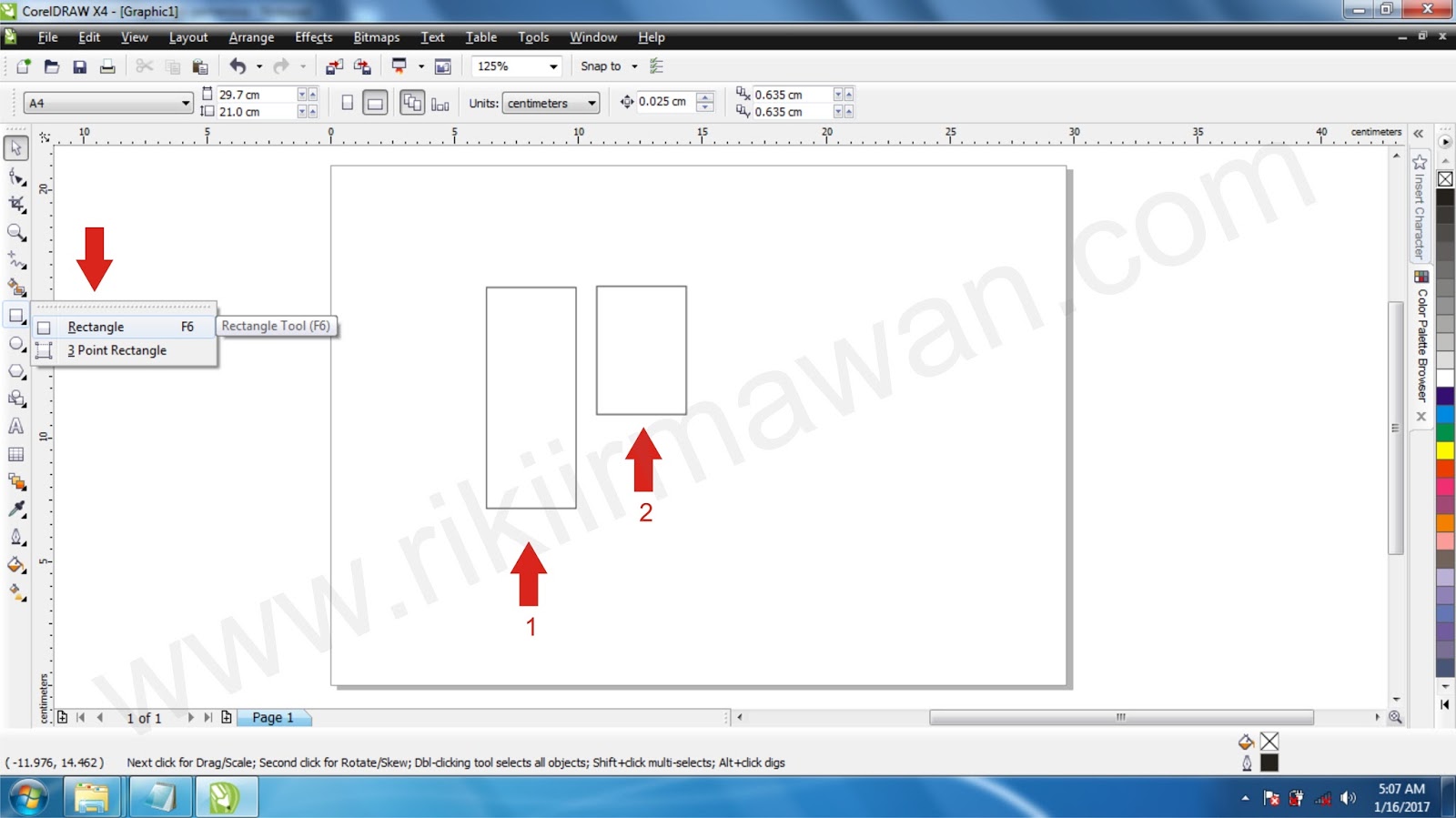Click the Paste icon
Screen dimensions: 1456x818
[x=200, y=66]
